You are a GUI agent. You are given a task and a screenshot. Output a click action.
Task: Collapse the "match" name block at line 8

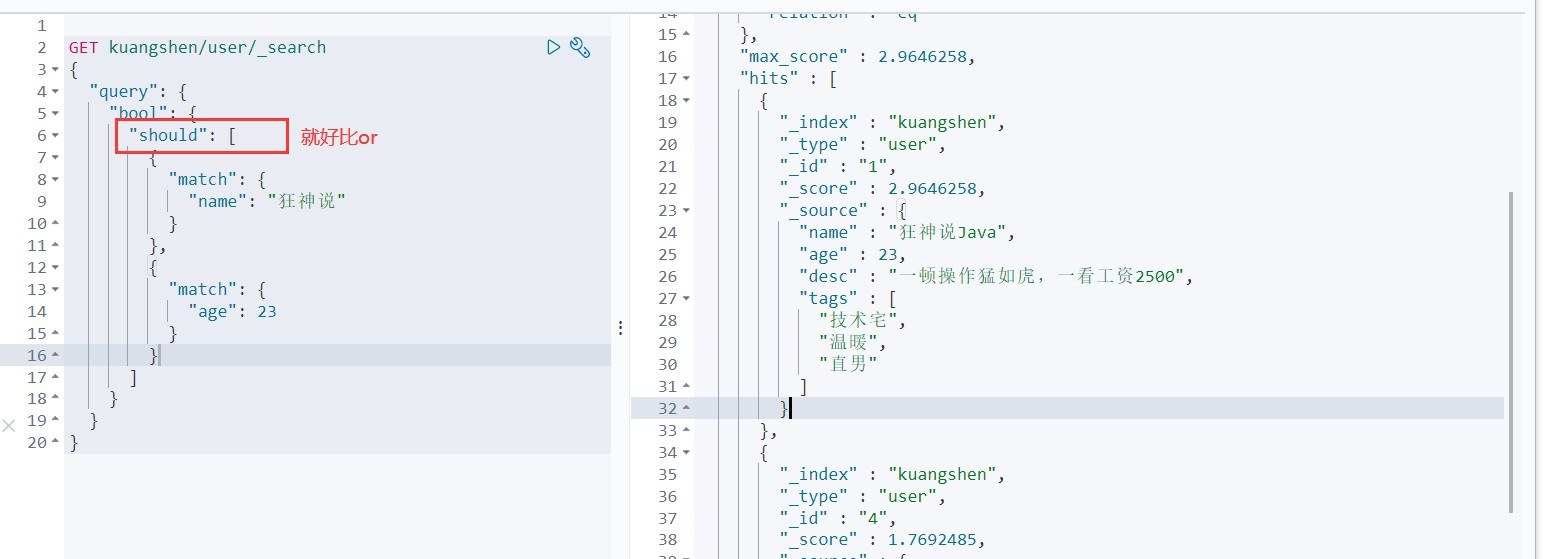coord(55,180)
